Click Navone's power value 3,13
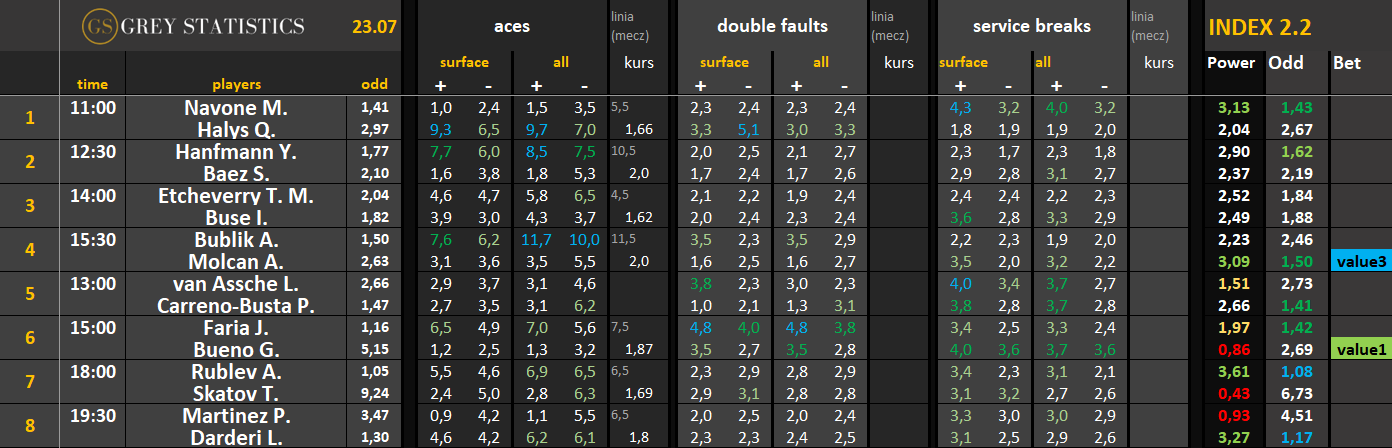Image resolution: width=1392 pixels, height=448 pixels. [1235, 107]
